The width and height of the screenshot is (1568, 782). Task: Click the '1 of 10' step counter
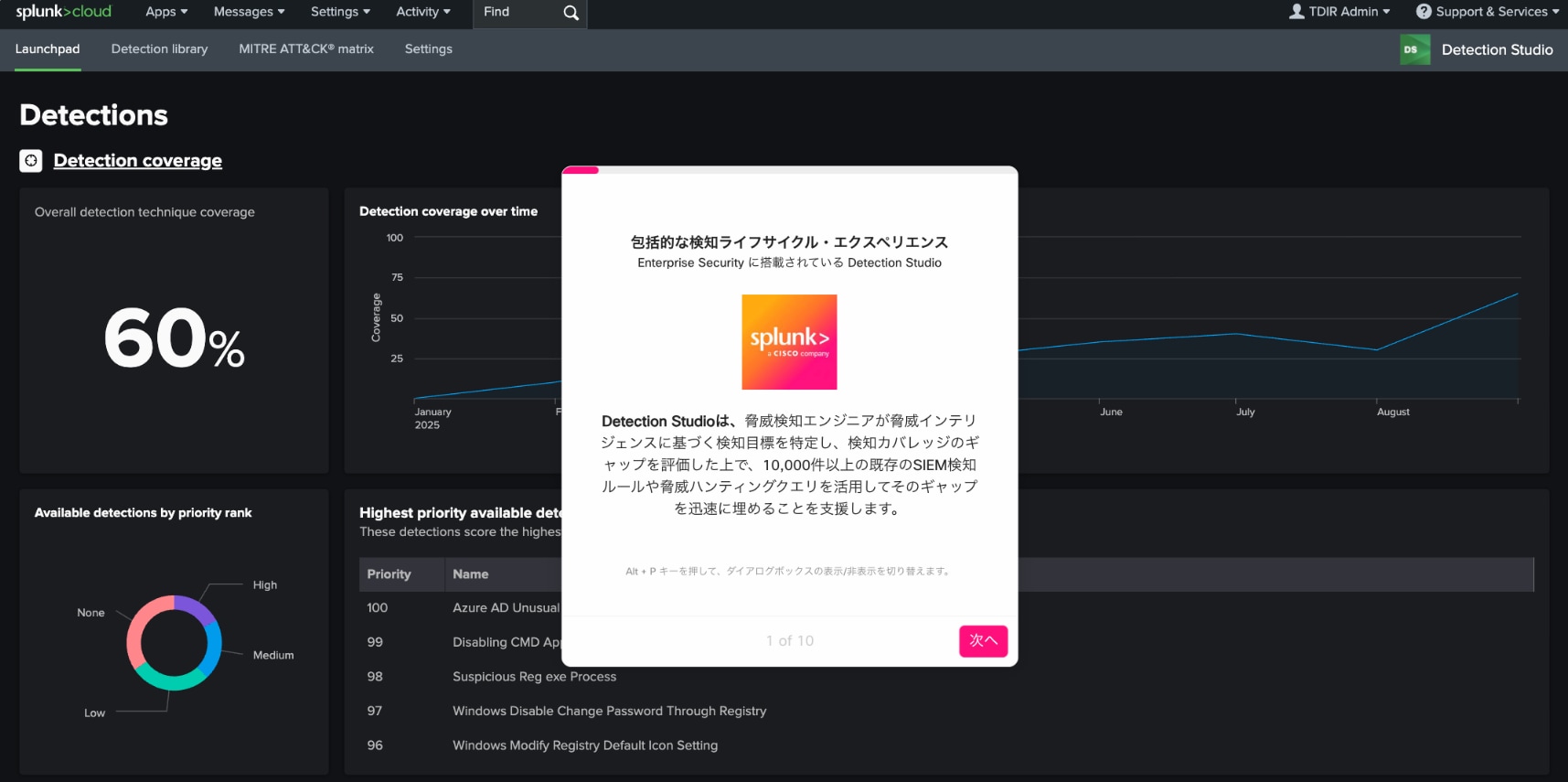click(x=789, y=641)
